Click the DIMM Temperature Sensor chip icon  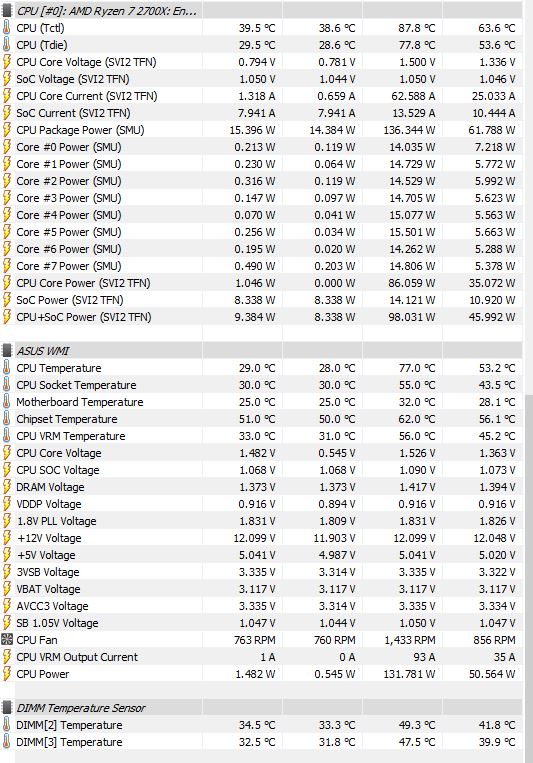click(x=6, y=708)
